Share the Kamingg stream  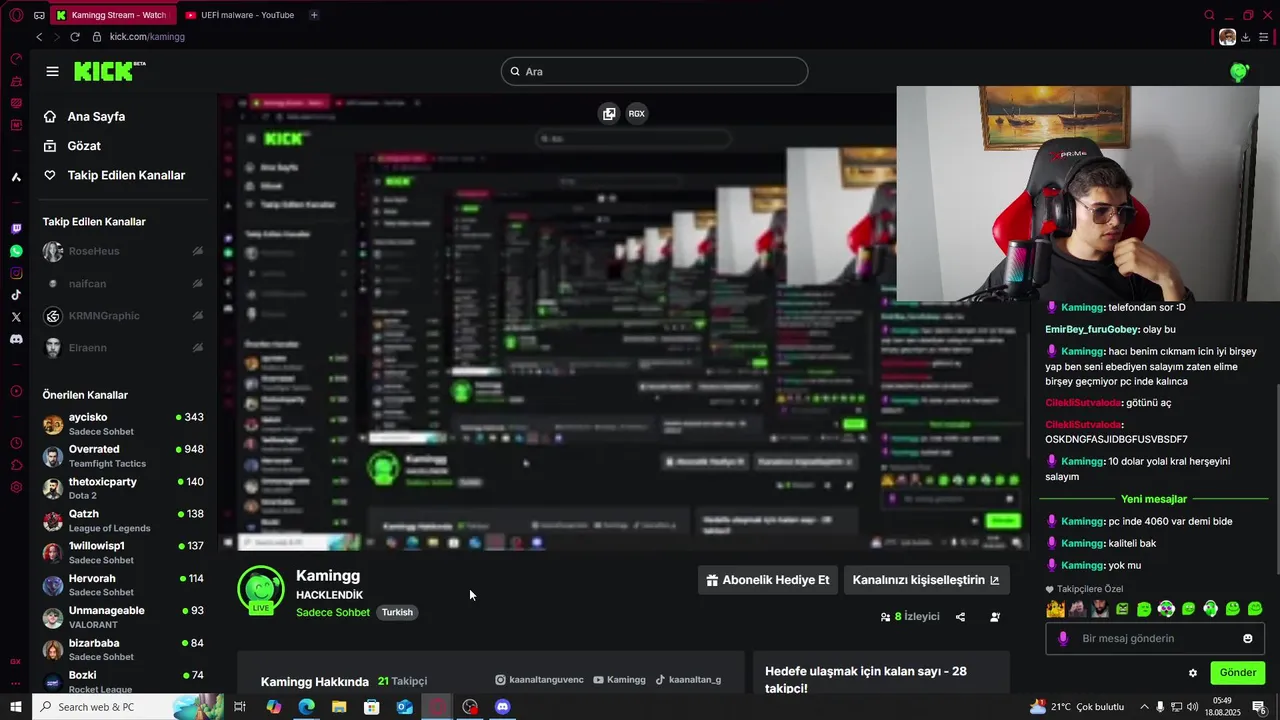960,617
